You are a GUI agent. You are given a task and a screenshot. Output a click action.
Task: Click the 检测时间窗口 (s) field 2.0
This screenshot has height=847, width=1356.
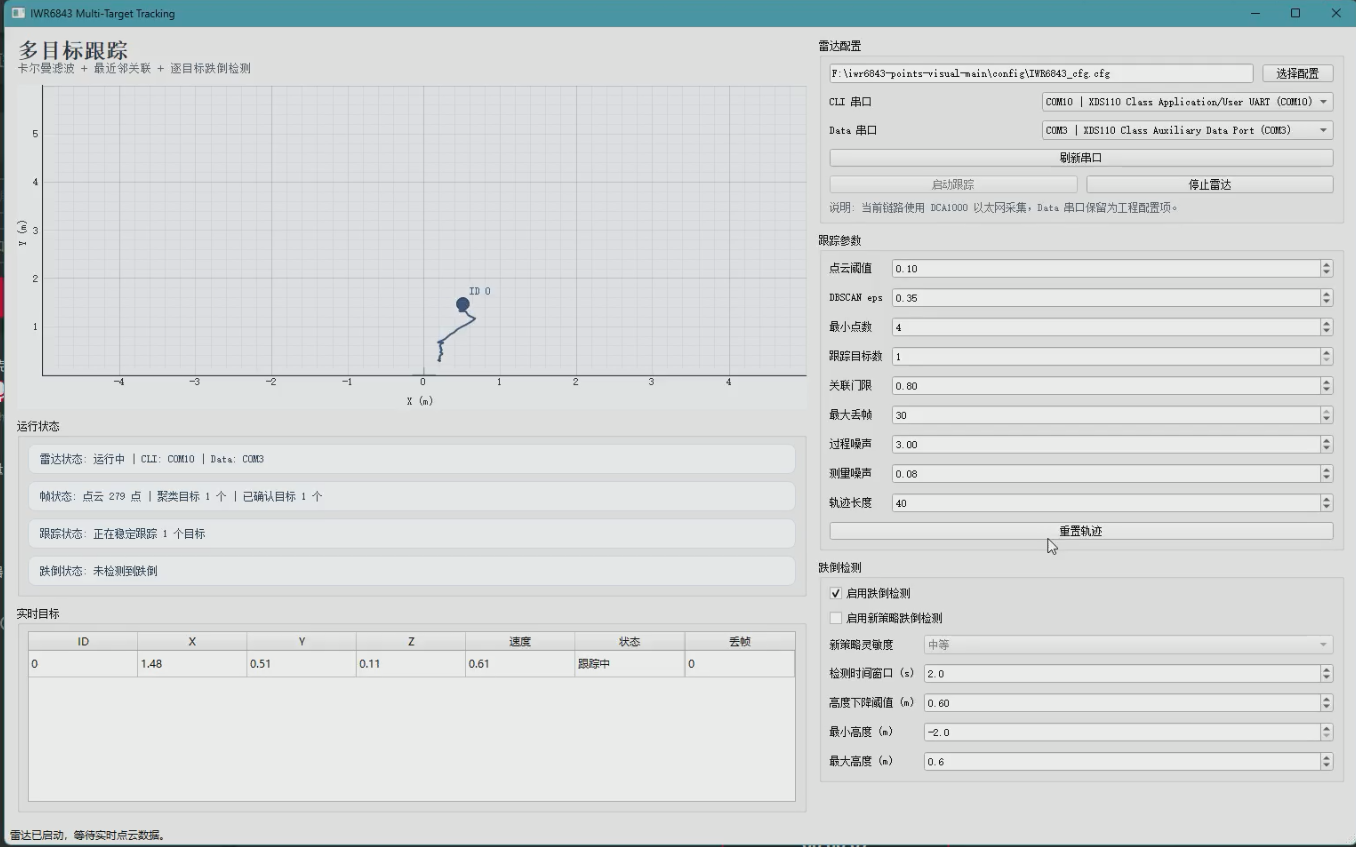click(1121, 674)
